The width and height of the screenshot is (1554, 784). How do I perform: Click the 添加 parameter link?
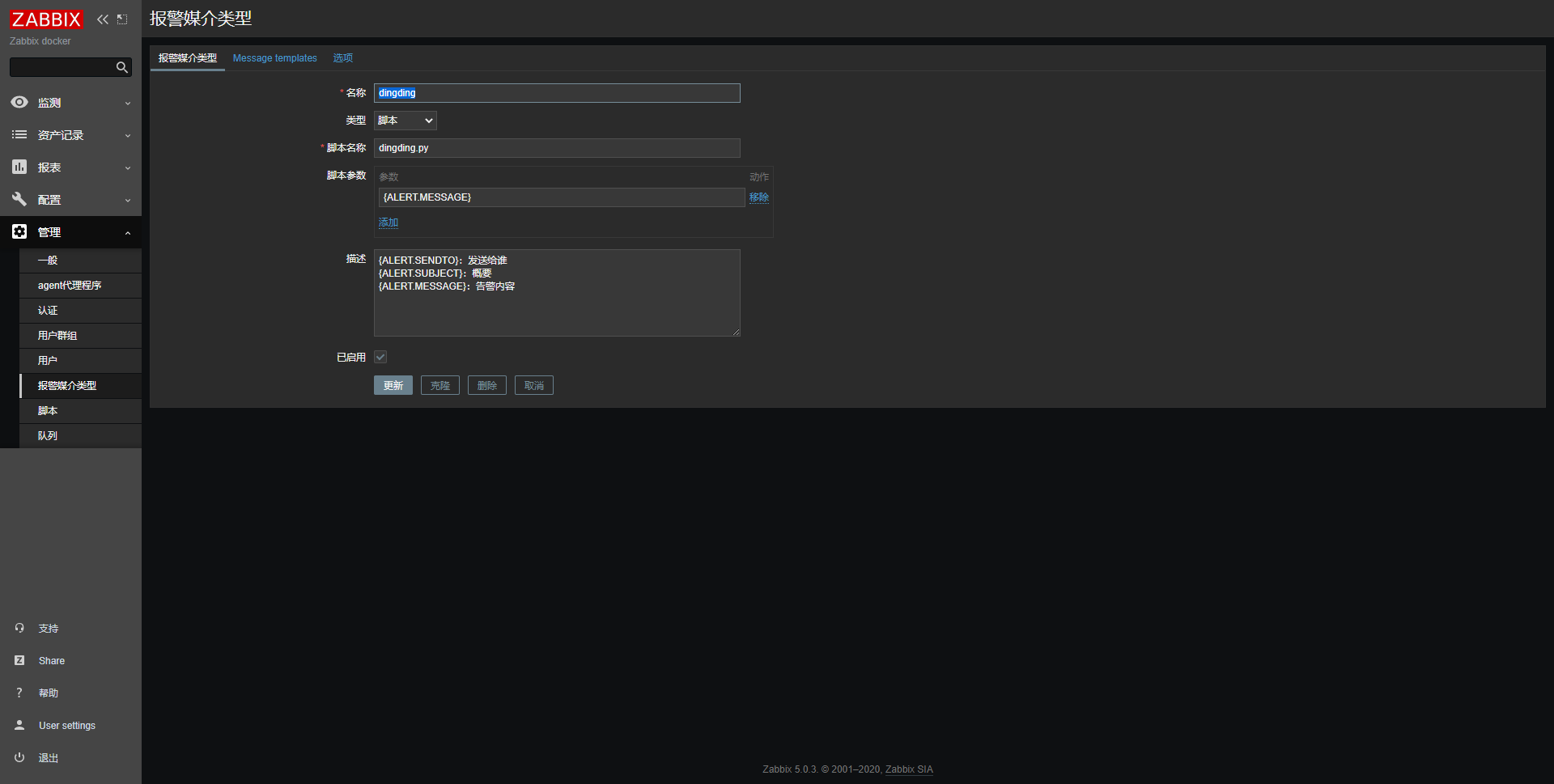[x=388, y=222]
